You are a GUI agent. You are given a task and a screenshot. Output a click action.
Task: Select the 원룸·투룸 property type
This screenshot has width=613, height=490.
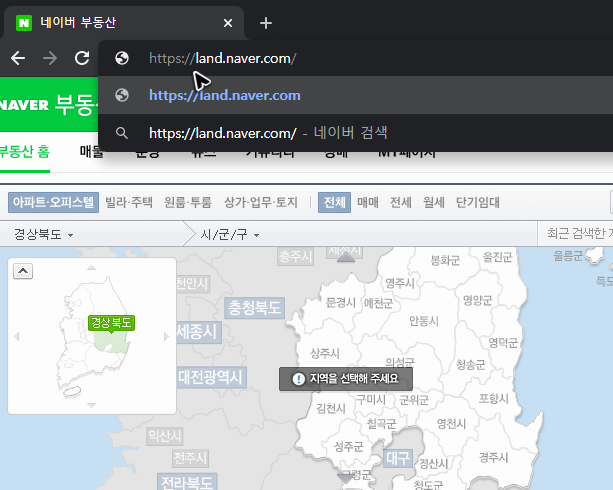(188, 202)
